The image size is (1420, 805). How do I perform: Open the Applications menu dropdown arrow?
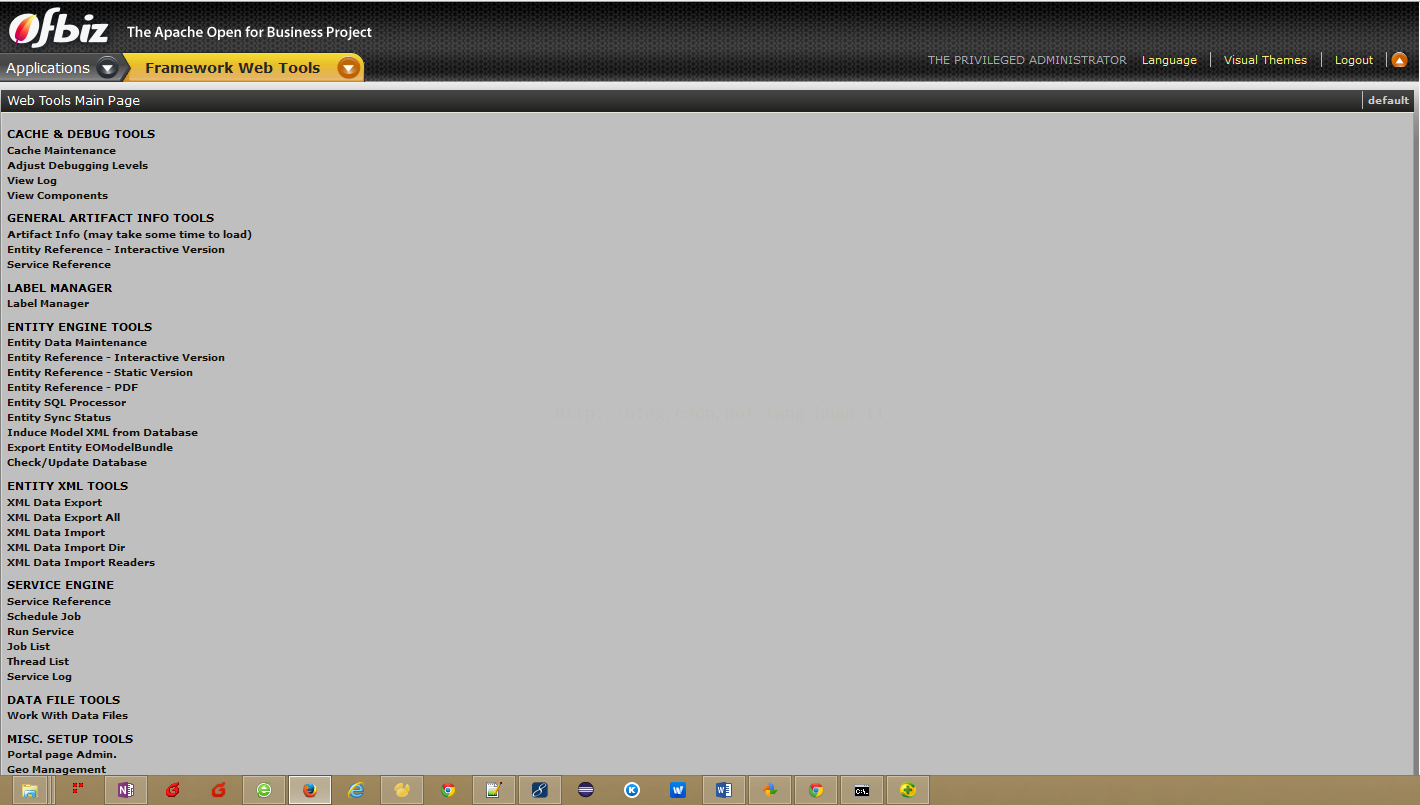click(x=108, y=68)
